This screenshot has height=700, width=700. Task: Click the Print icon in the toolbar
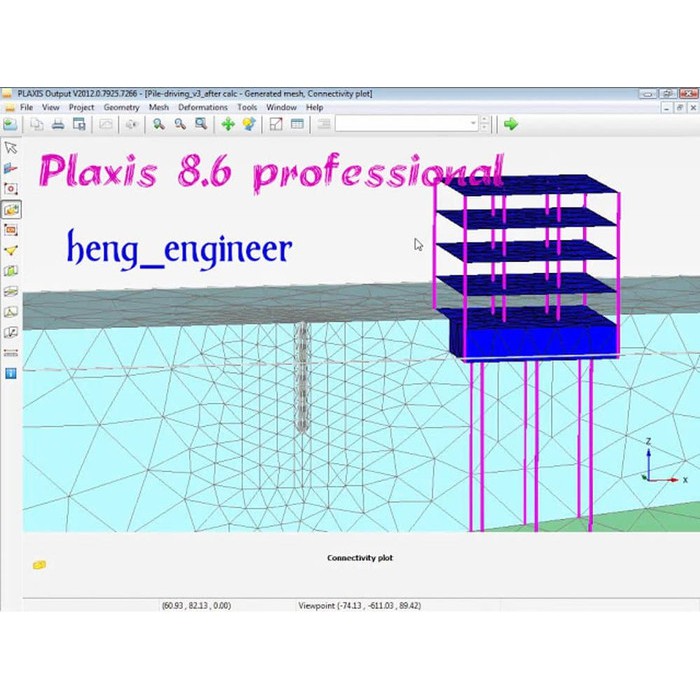[58, 124]
